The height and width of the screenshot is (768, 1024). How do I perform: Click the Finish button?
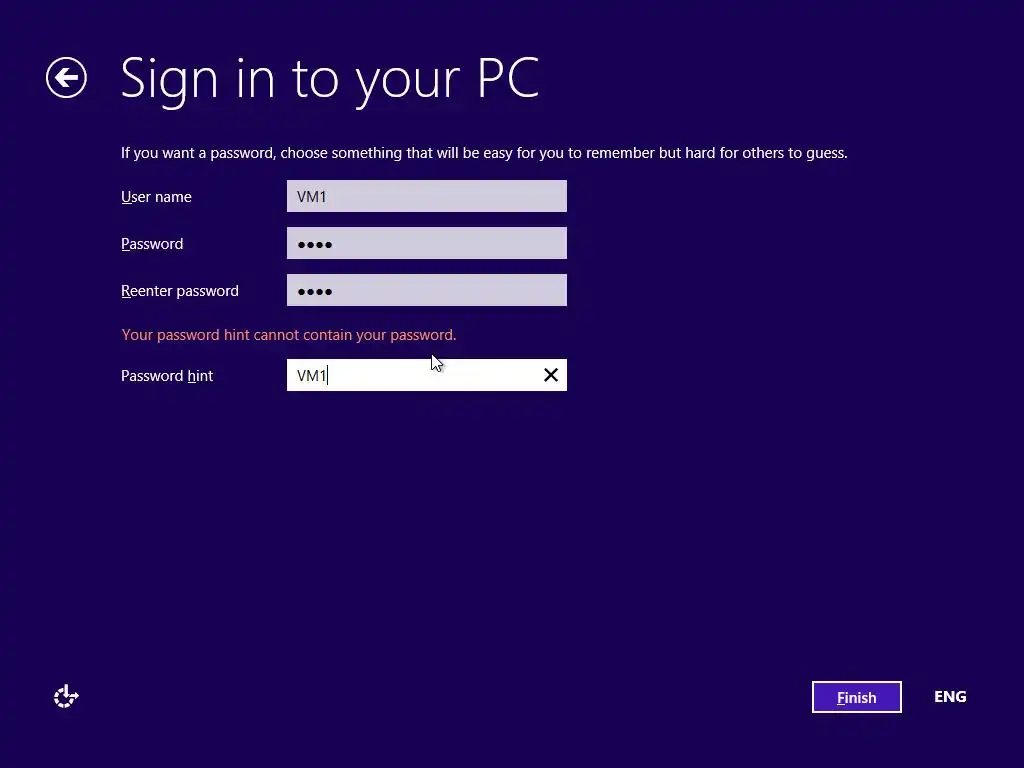(x=856, y=697)
